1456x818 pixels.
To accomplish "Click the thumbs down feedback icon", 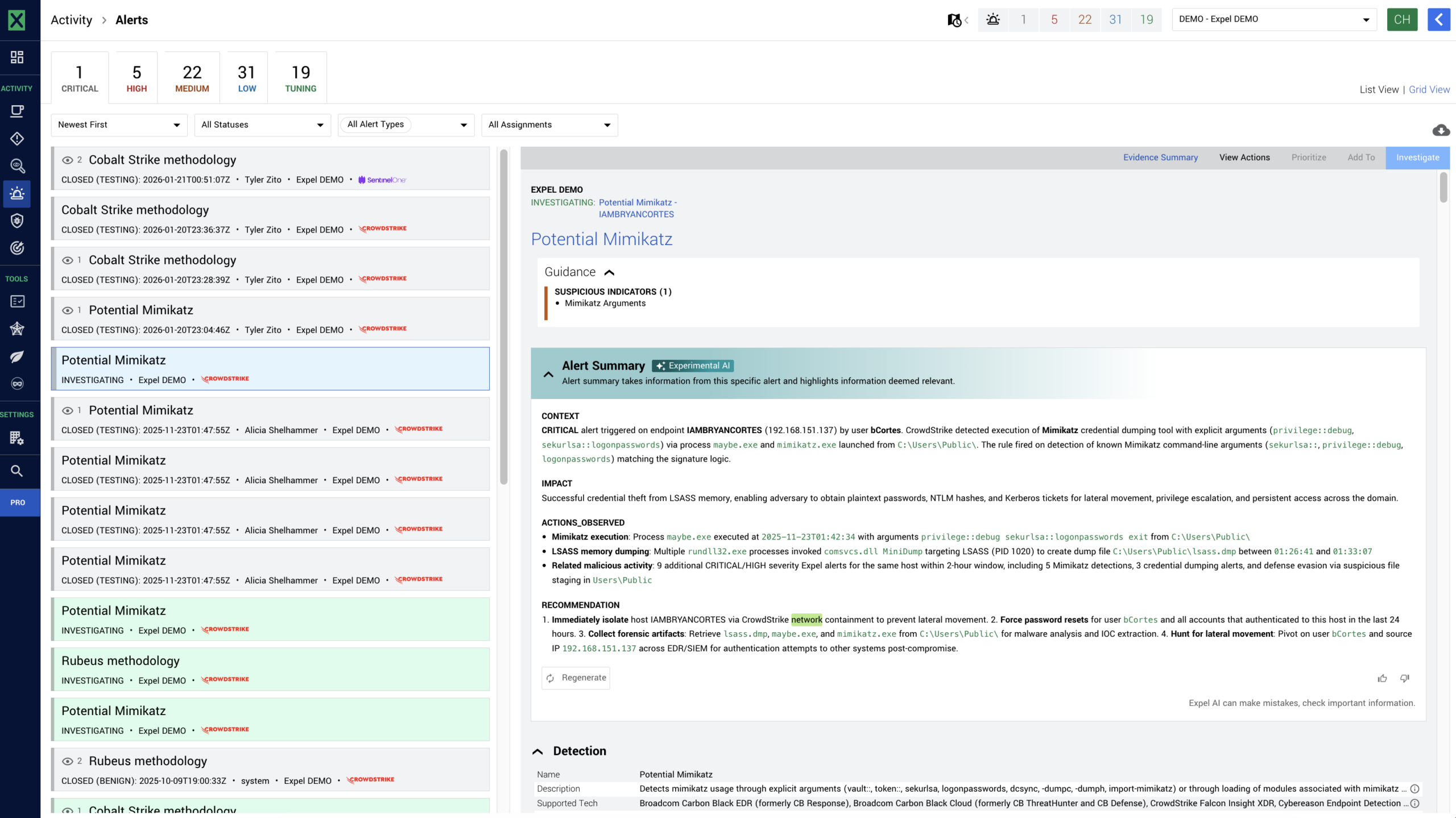I will (x=1405, y=678).
